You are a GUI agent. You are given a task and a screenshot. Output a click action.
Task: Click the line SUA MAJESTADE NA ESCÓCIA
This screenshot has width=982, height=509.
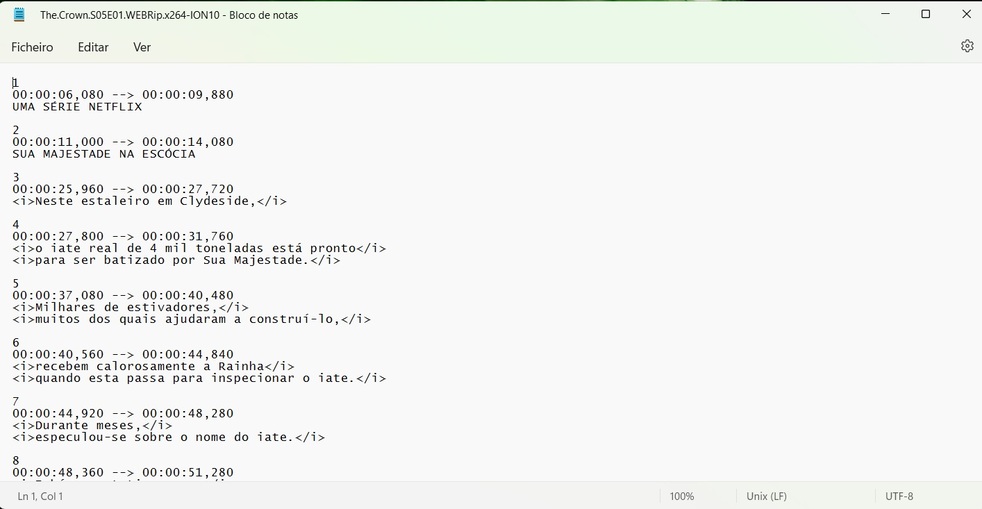pyautogui.click(x=104, y=153)
